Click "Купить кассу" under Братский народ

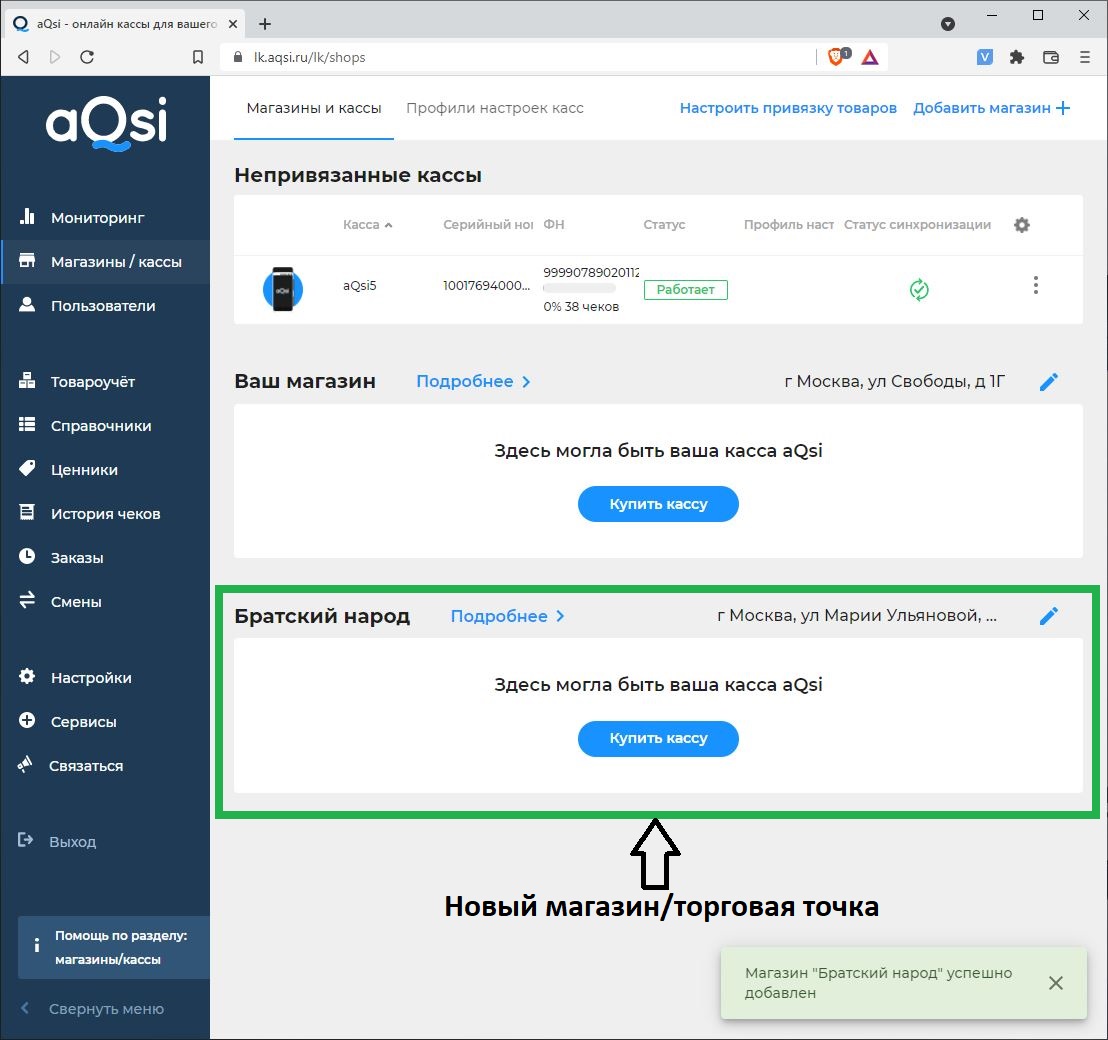(658, 739)
